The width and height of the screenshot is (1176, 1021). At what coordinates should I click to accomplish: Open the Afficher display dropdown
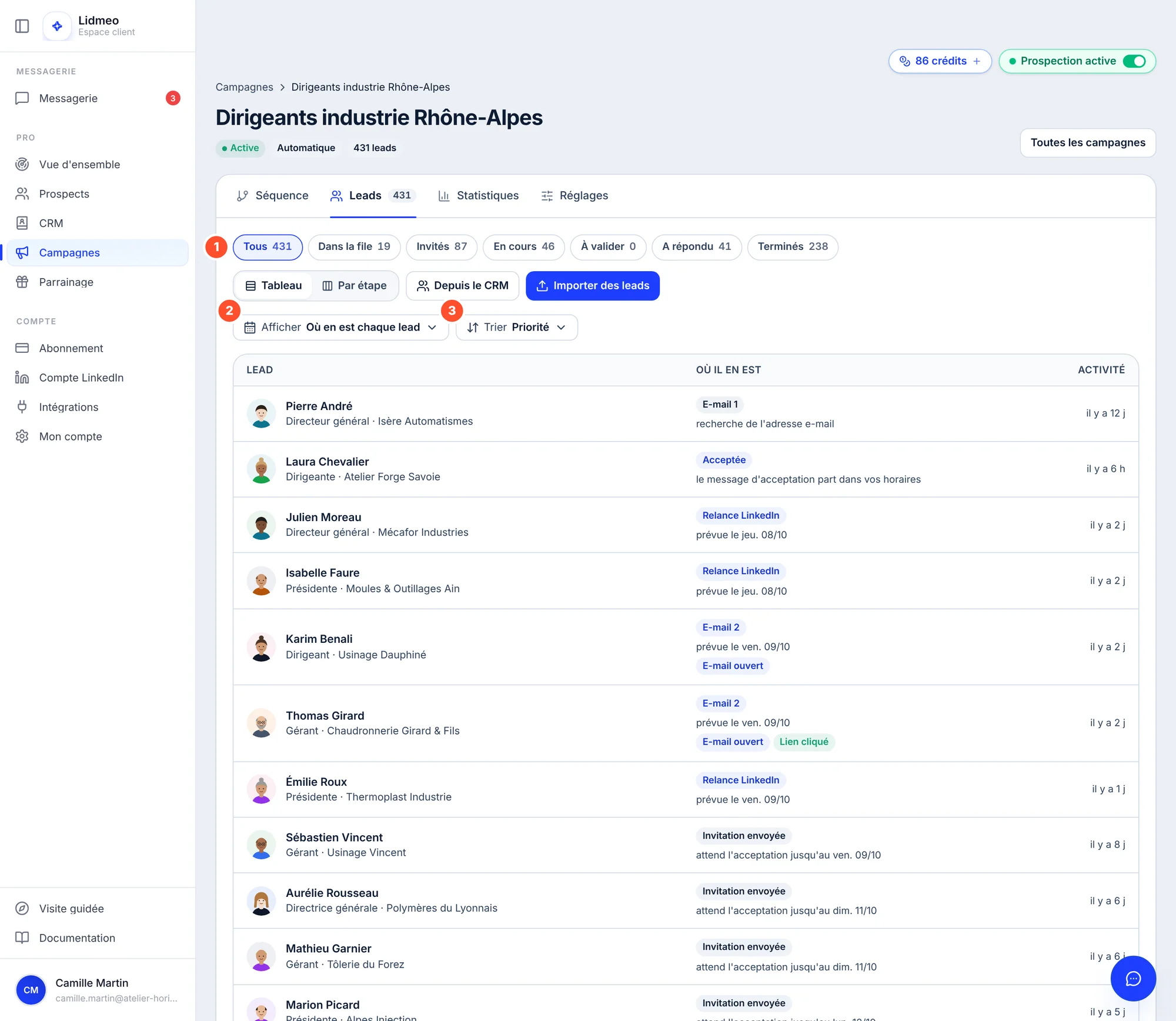(340, 328)
